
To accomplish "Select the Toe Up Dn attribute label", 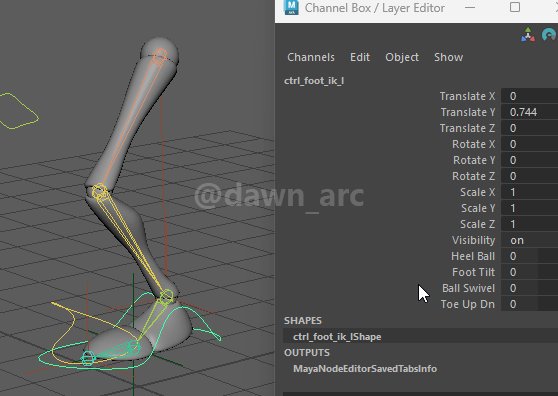I will [x=468, y=304].
